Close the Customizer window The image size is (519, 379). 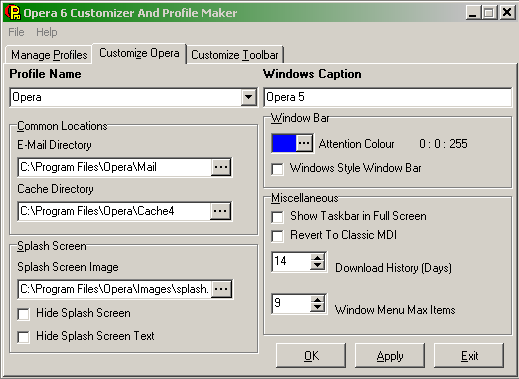pos(507,13)
